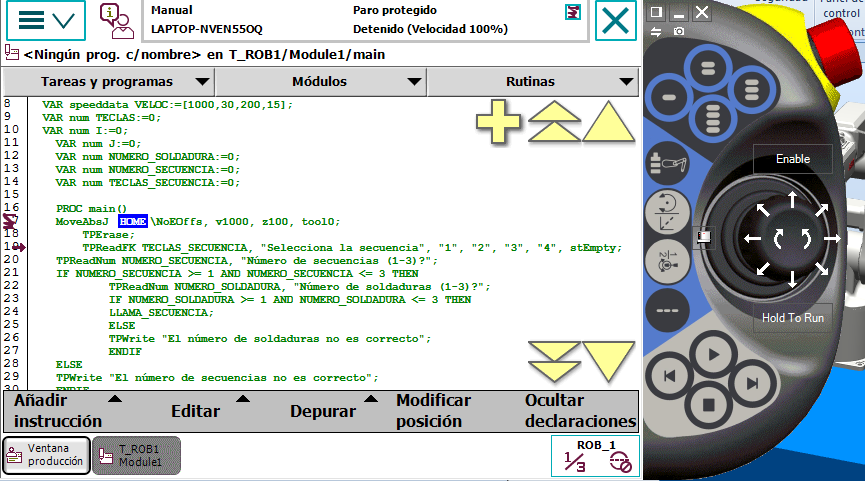Click the robot status icon in header
The width and height of the screenshot is (865, 481).
pos(573,12)
